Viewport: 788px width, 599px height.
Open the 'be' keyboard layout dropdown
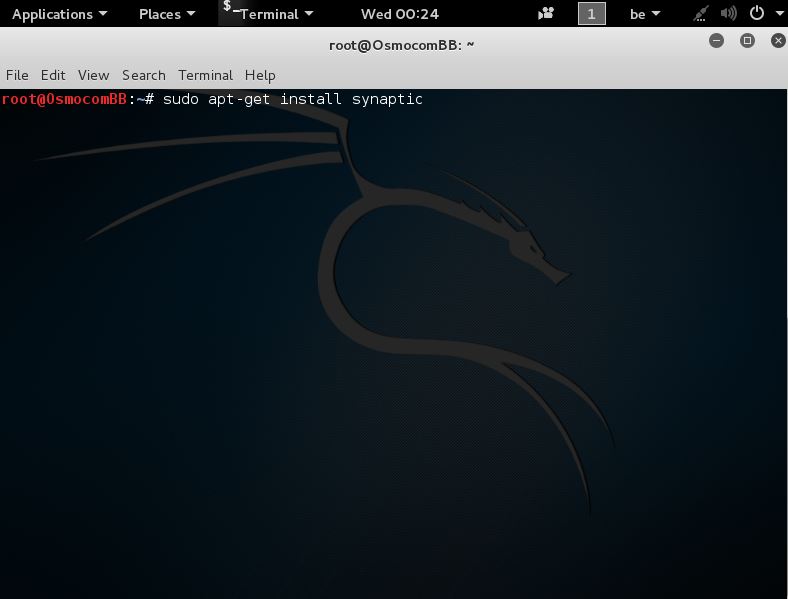pos(645,14)
